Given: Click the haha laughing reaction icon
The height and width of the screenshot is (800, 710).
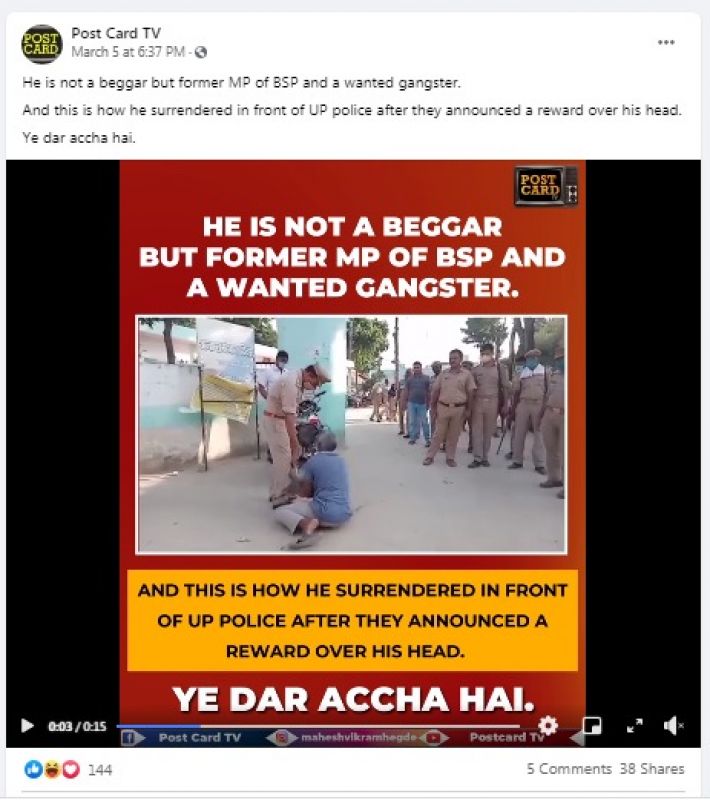Looking at the screenshot, I should [x=52, y=769].
